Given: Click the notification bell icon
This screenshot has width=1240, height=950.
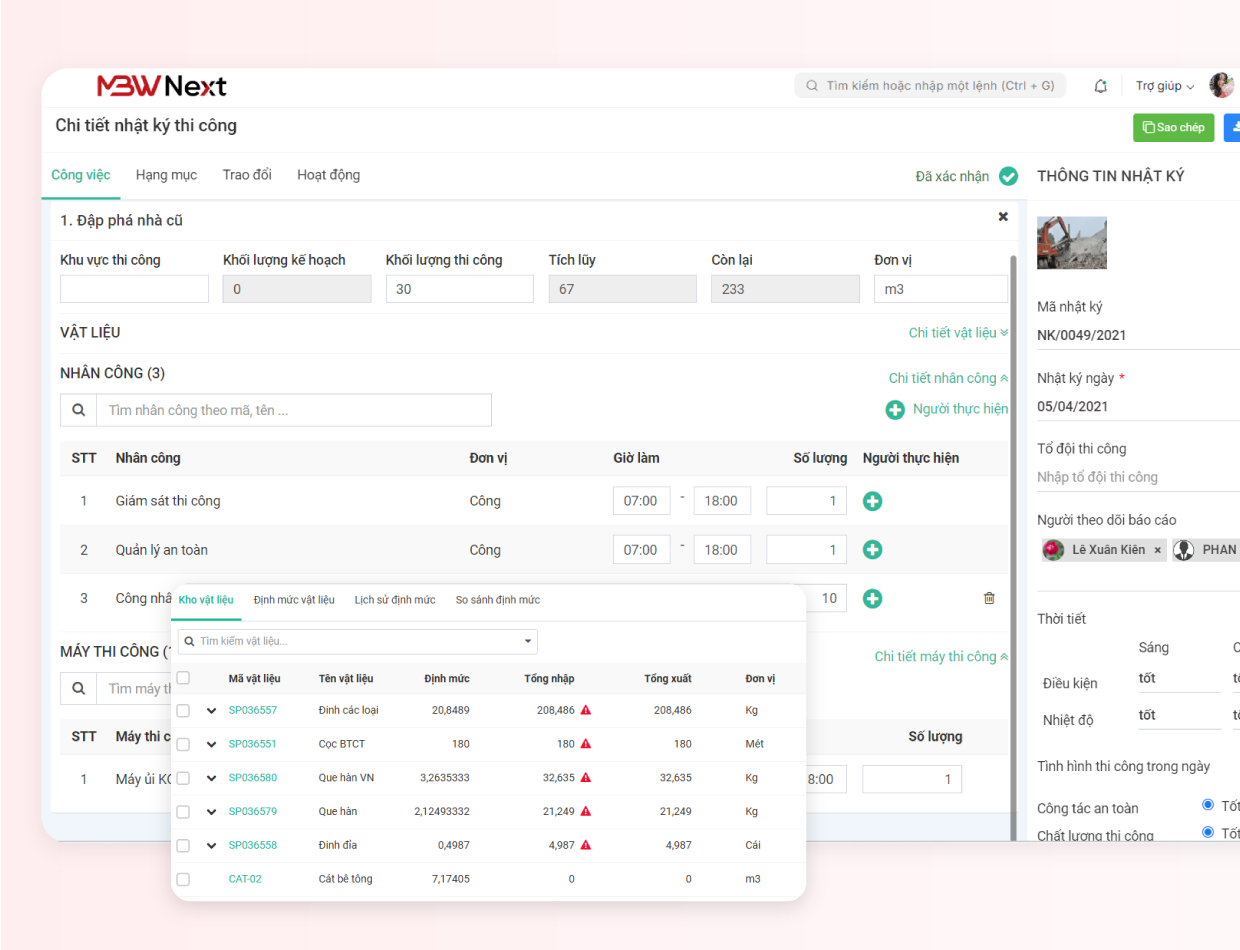Looking at the screenshot, I should click(1101, 86).
